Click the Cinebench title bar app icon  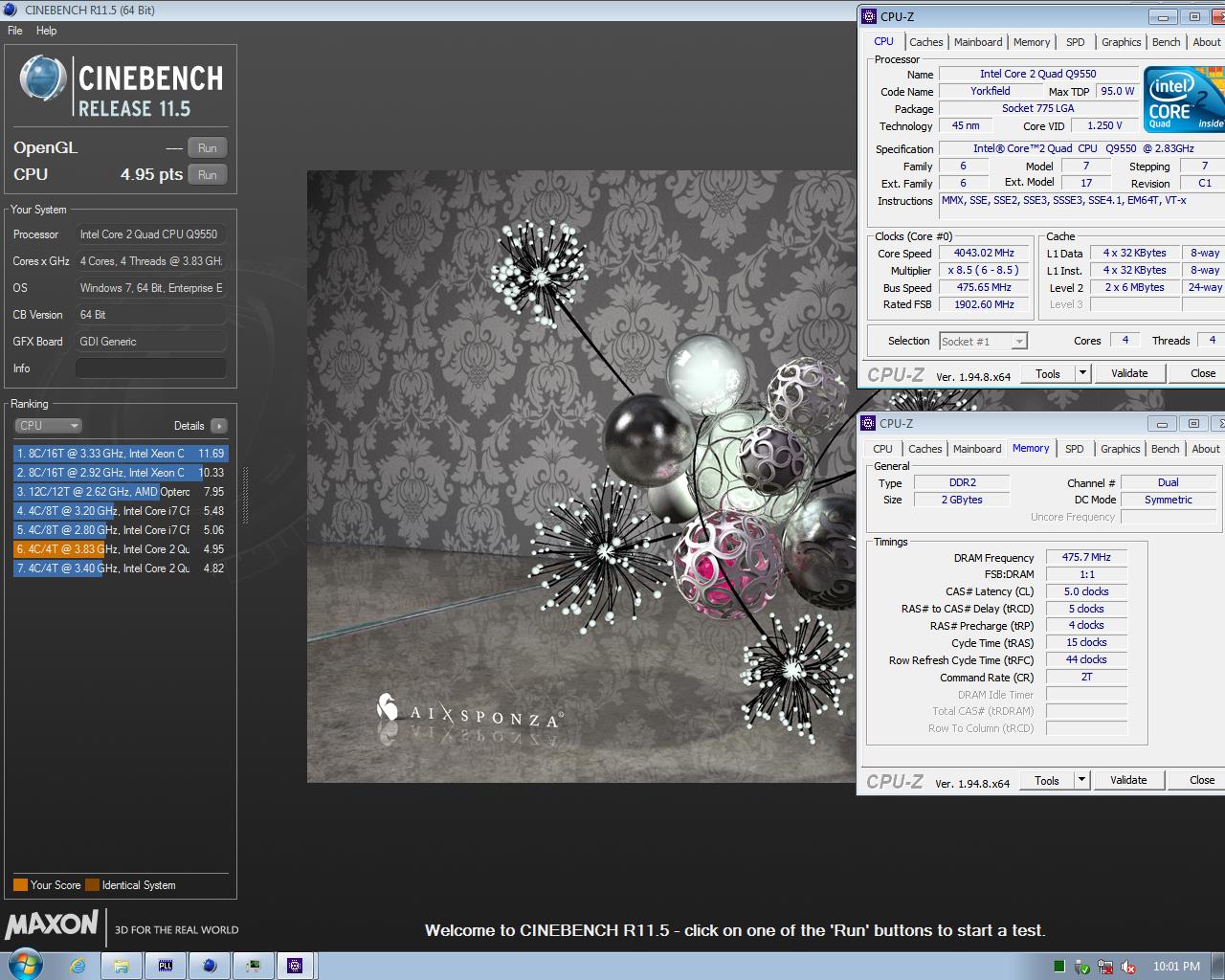(x=11, y=10)
